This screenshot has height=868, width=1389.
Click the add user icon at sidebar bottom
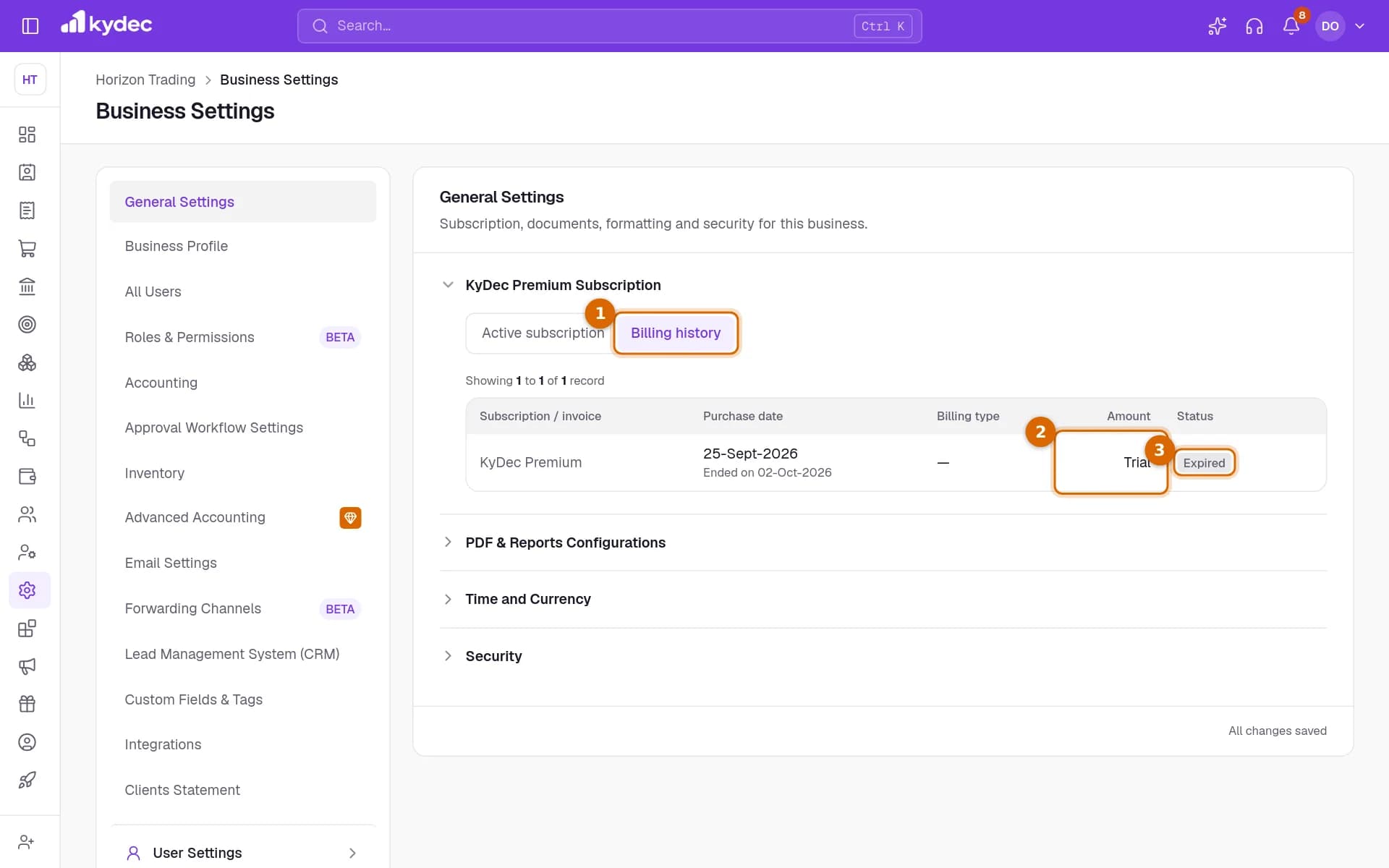(x=27, y=842)
